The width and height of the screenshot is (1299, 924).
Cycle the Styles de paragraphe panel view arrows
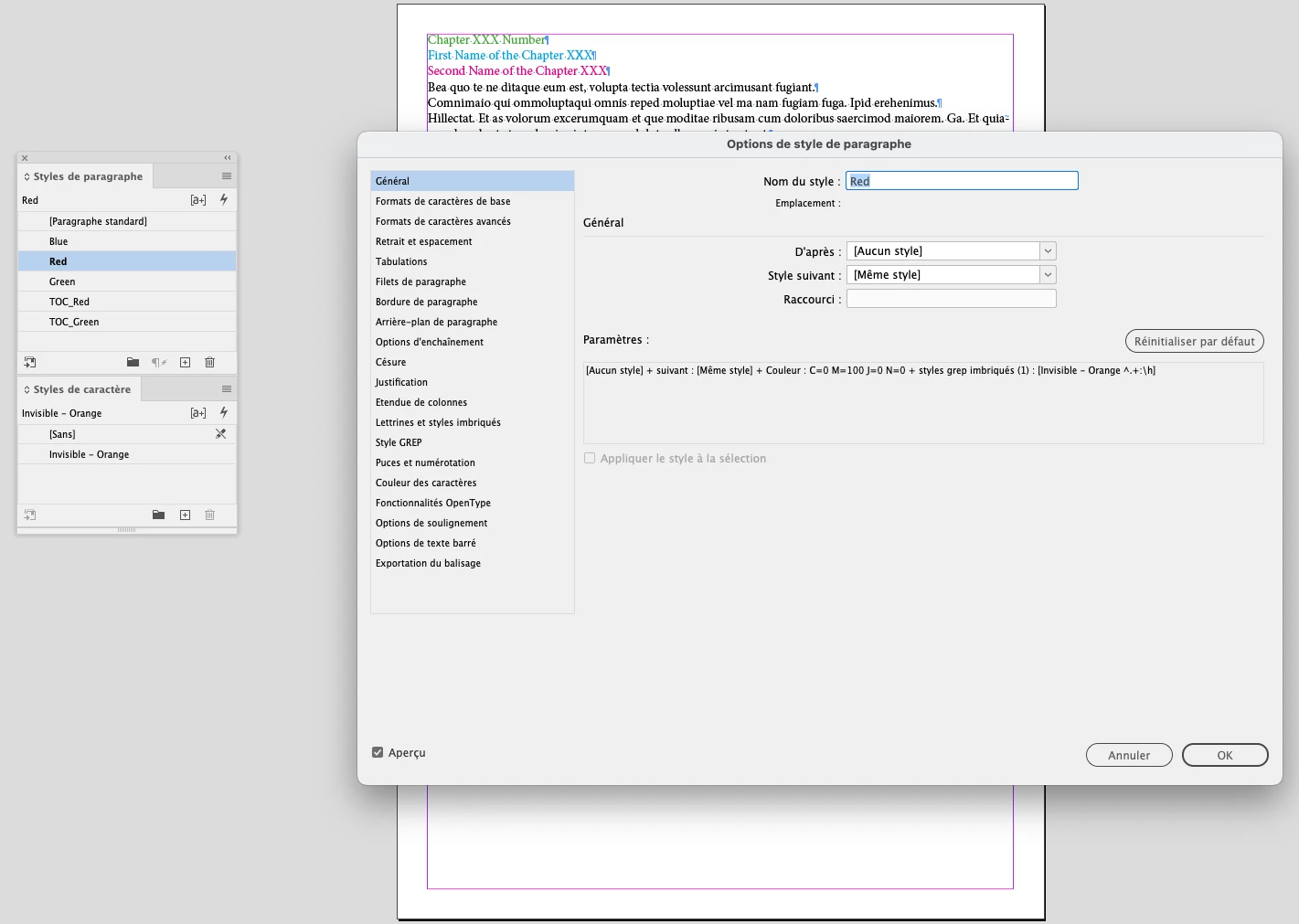pos(27,176)
